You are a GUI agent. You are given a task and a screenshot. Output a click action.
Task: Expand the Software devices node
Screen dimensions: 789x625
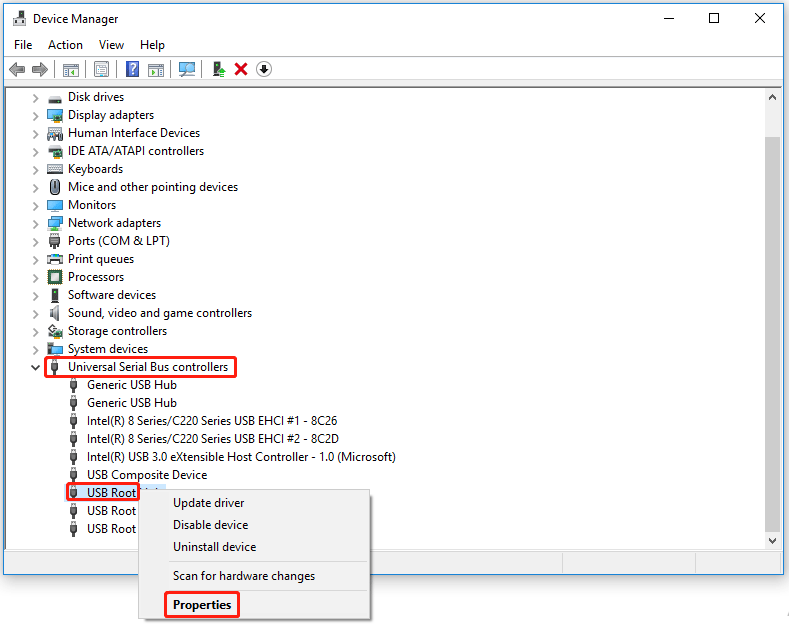(x=35, y=296)
